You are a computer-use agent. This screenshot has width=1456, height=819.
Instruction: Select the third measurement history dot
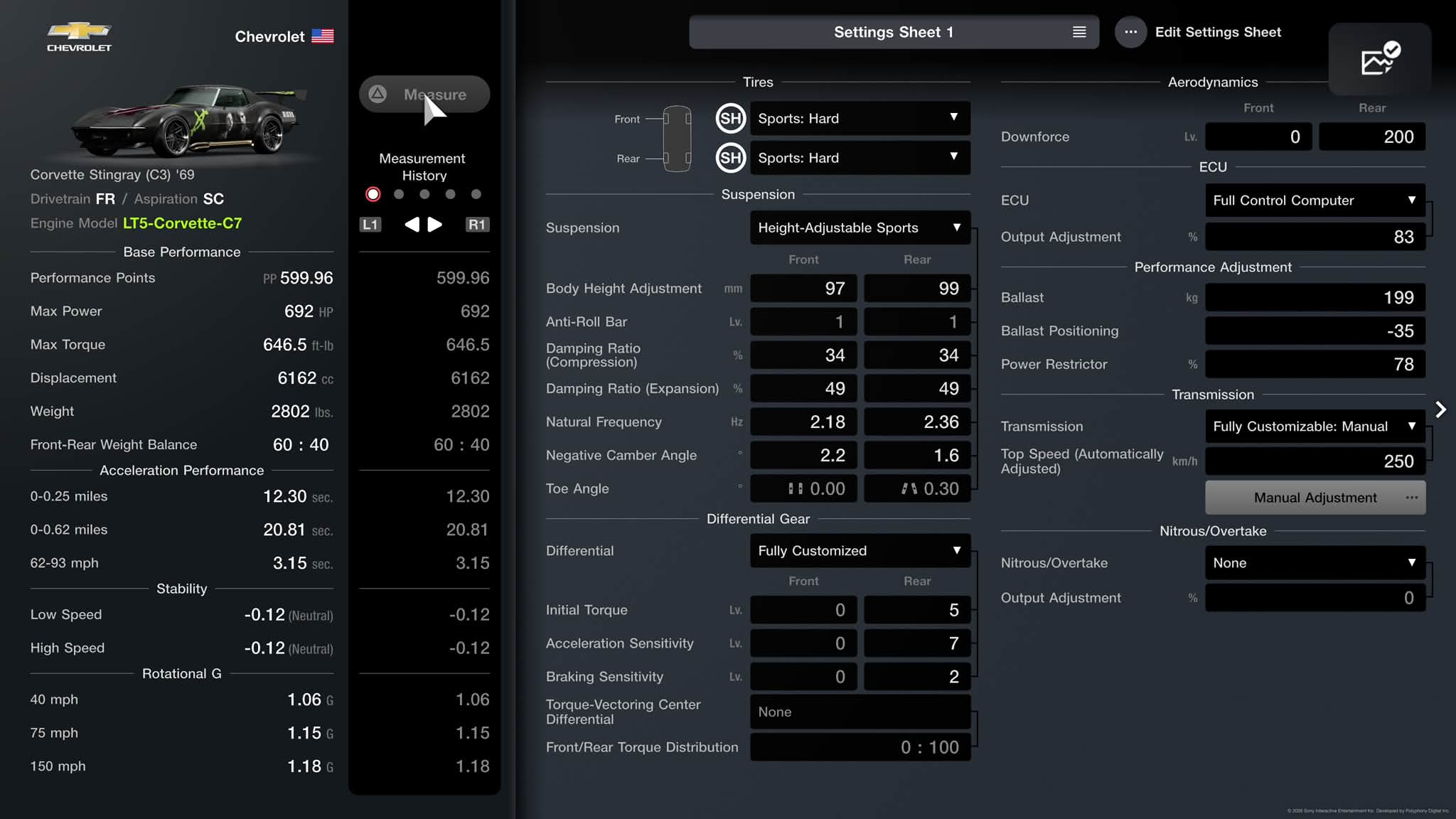(x=424, y=194)
